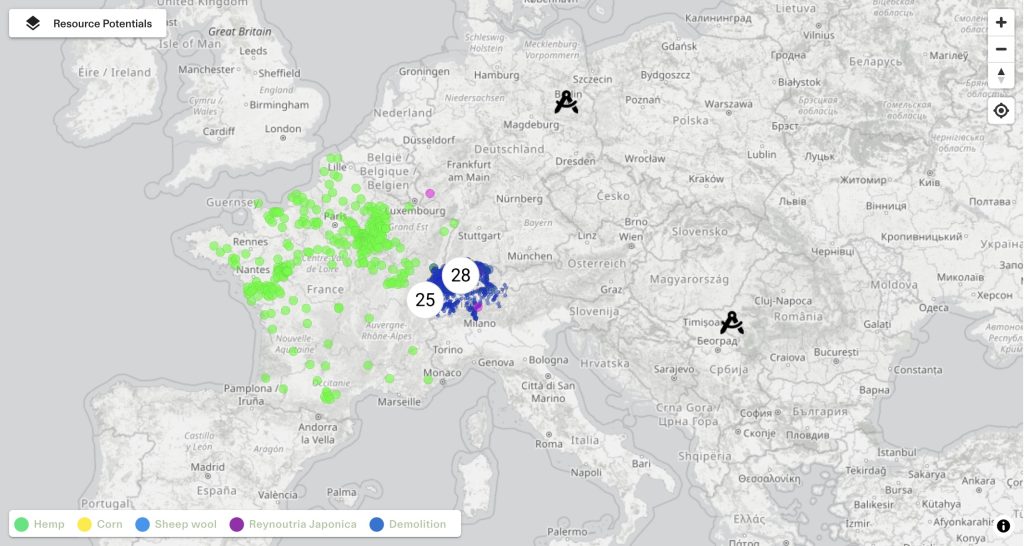Click the purple Reynoutria Japonica dot
Viewport: 1024px width, 546px height.
tap(236, 524)
